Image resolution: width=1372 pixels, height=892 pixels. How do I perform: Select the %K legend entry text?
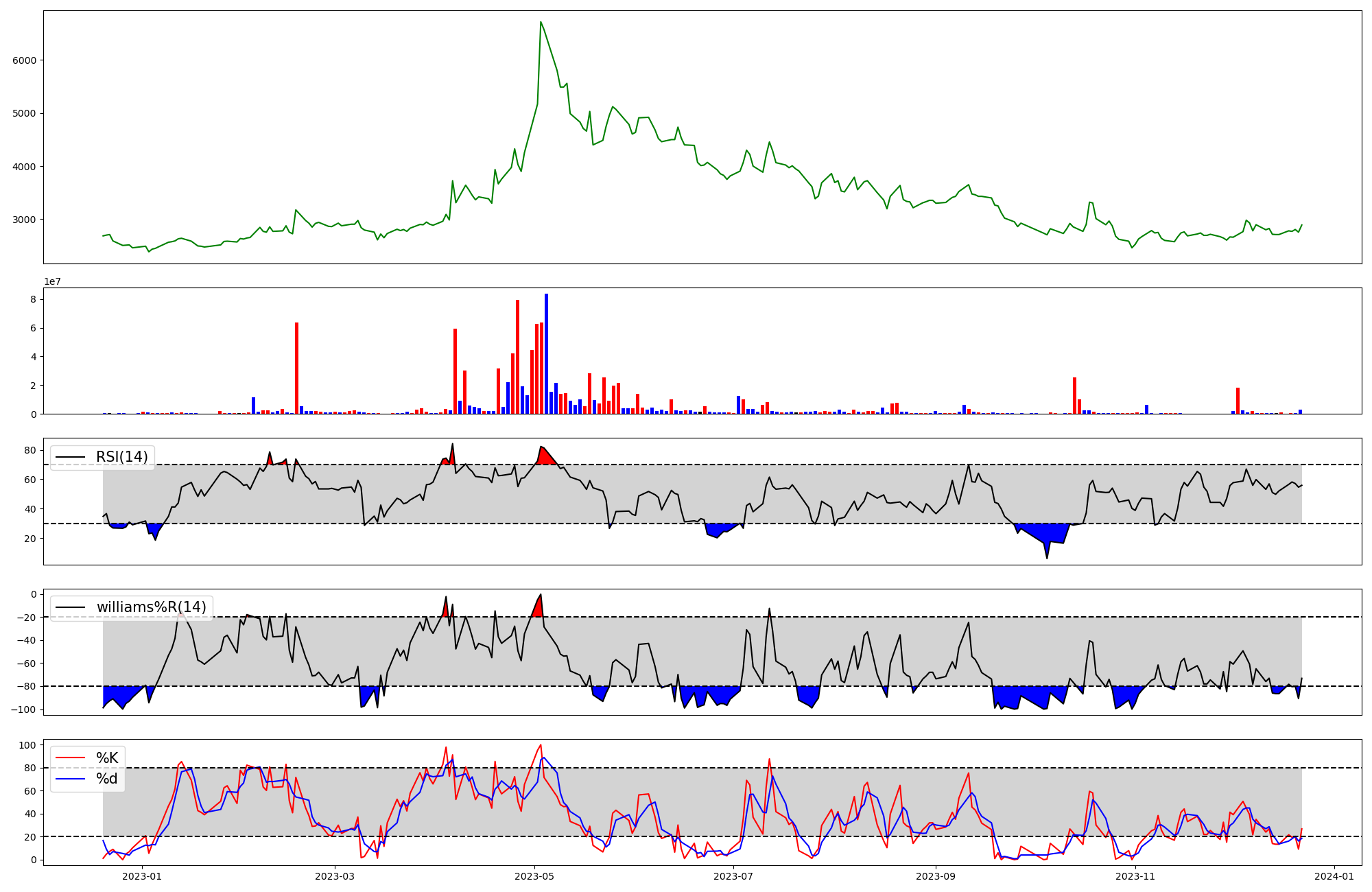pos(107,758)
